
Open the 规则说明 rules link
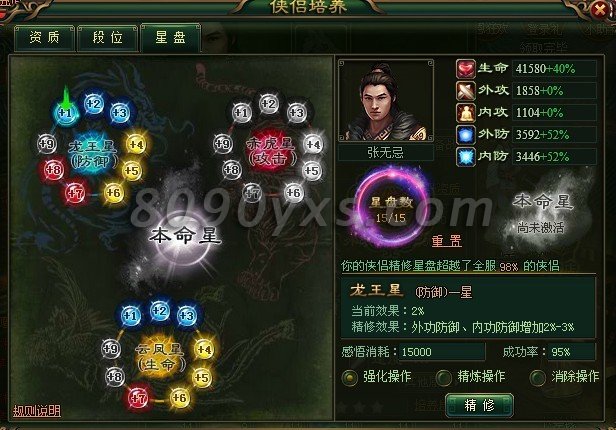tap(37, 411)
